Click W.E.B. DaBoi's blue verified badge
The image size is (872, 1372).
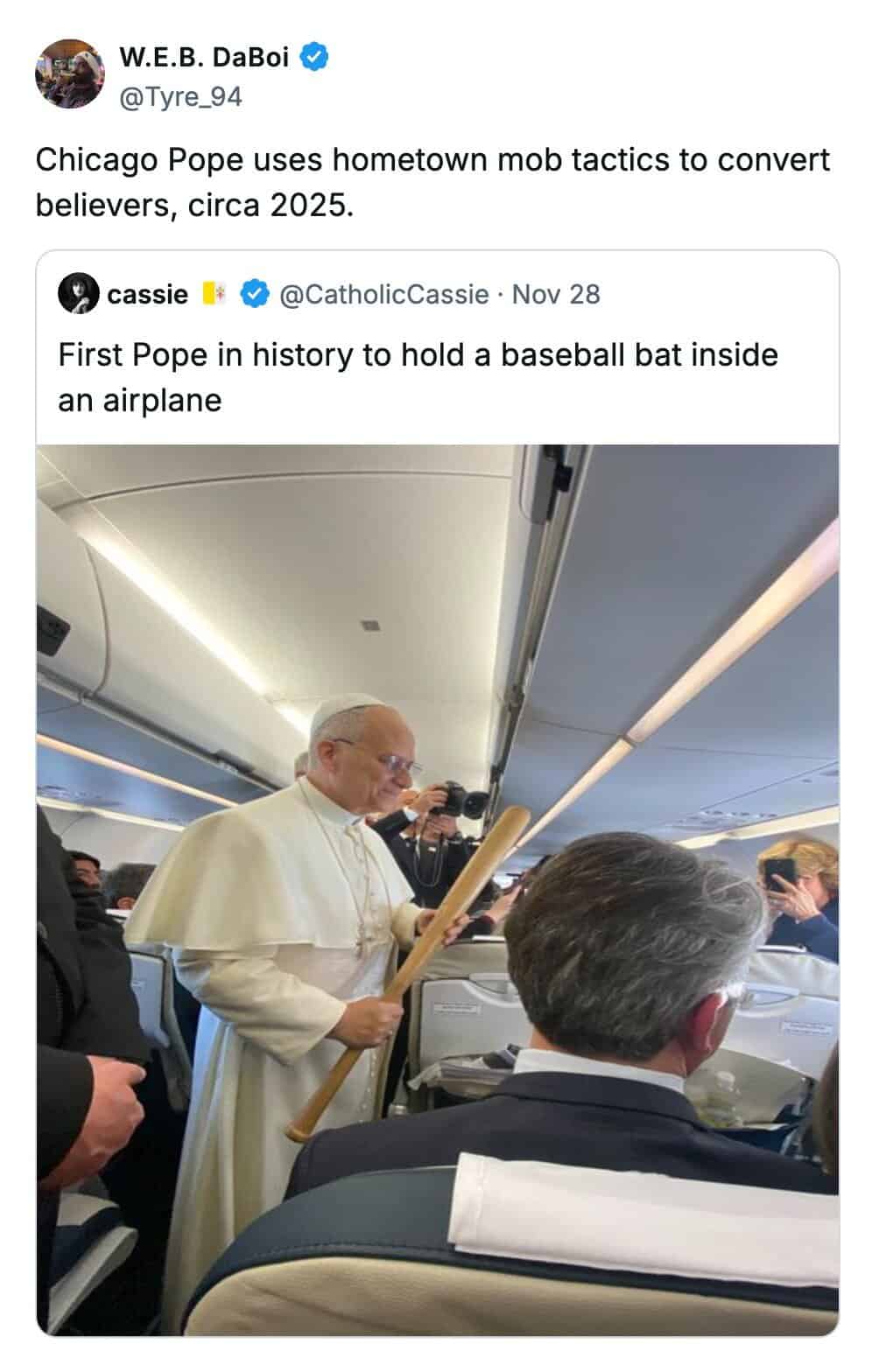315,57
